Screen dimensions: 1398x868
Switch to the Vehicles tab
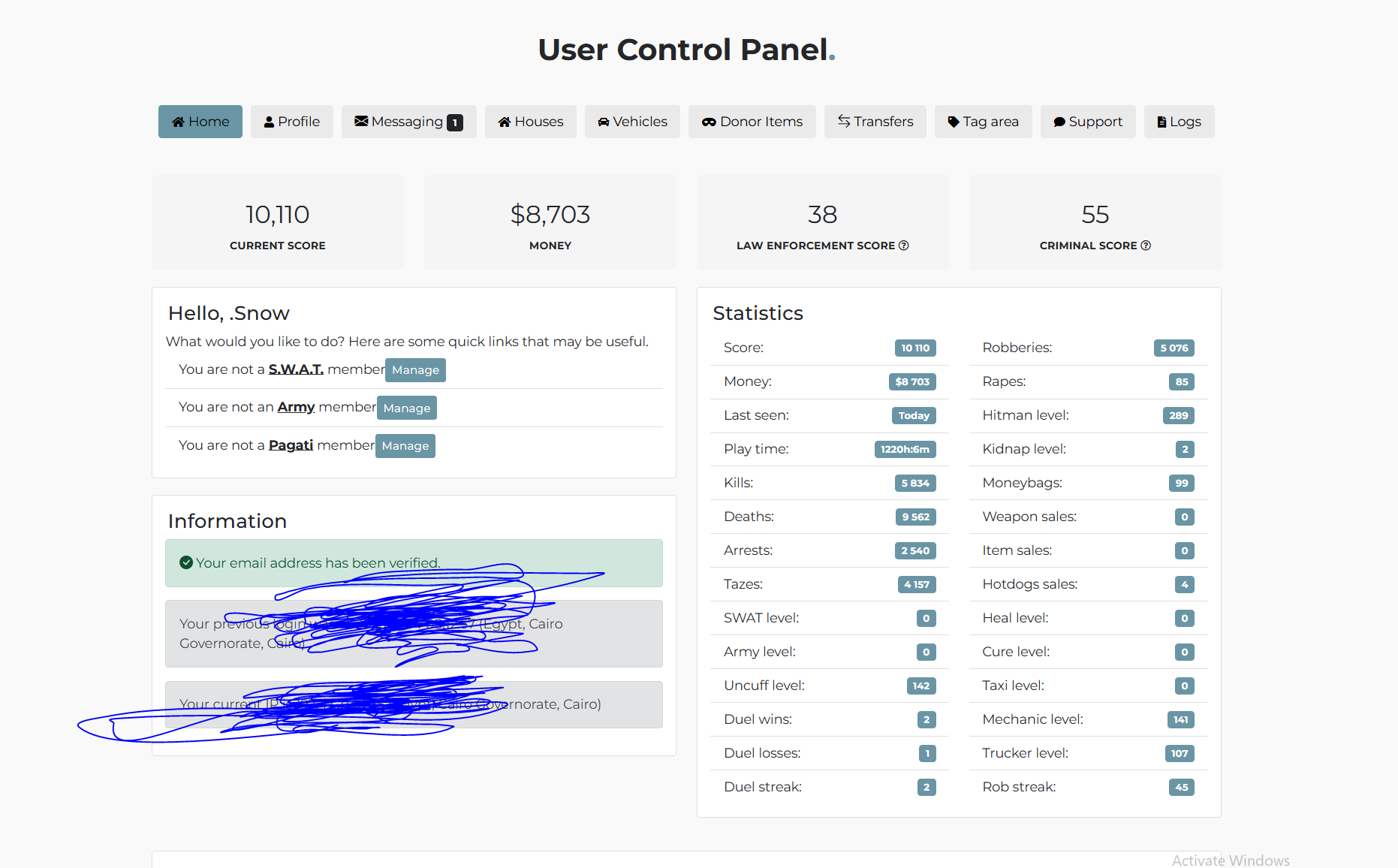point(632,122)
